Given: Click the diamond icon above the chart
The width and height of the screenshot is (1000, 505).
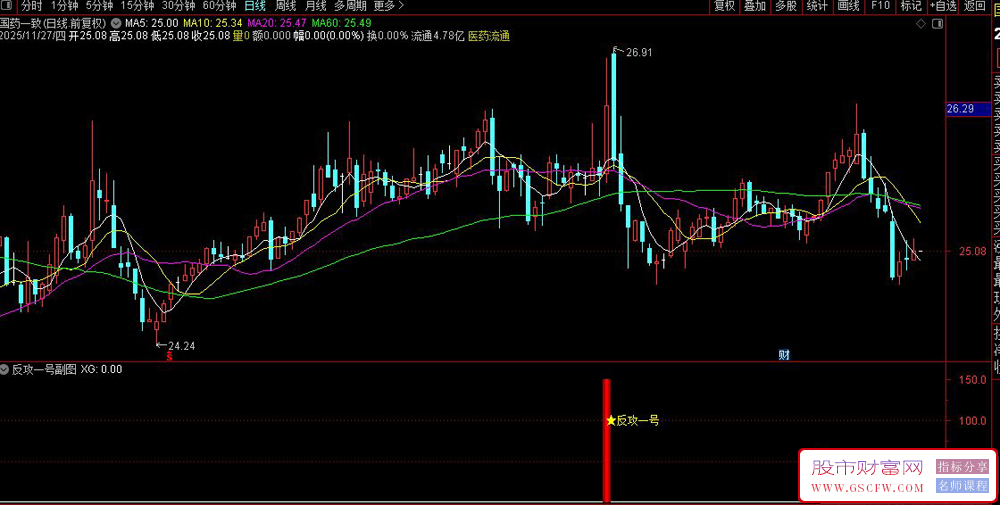Looking at the screenshot, I should click(920, 24).
